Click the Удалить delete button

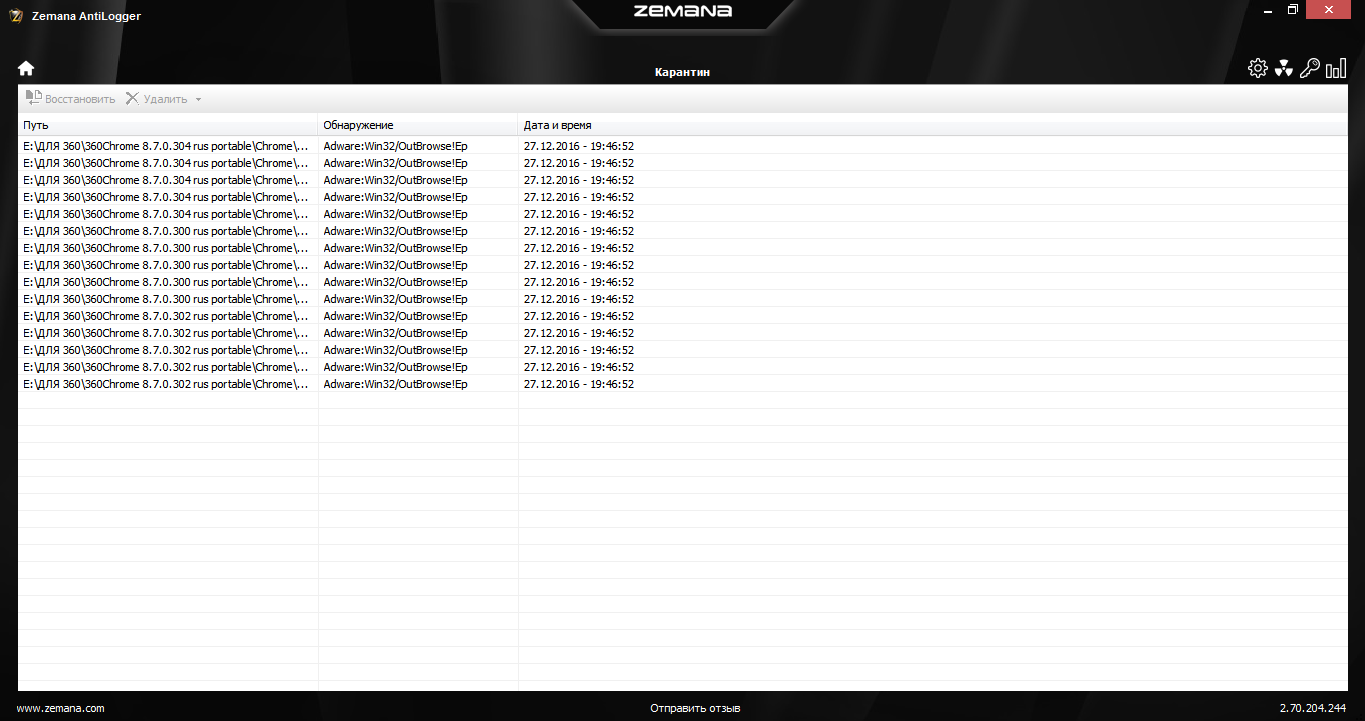tap(156, 99)
